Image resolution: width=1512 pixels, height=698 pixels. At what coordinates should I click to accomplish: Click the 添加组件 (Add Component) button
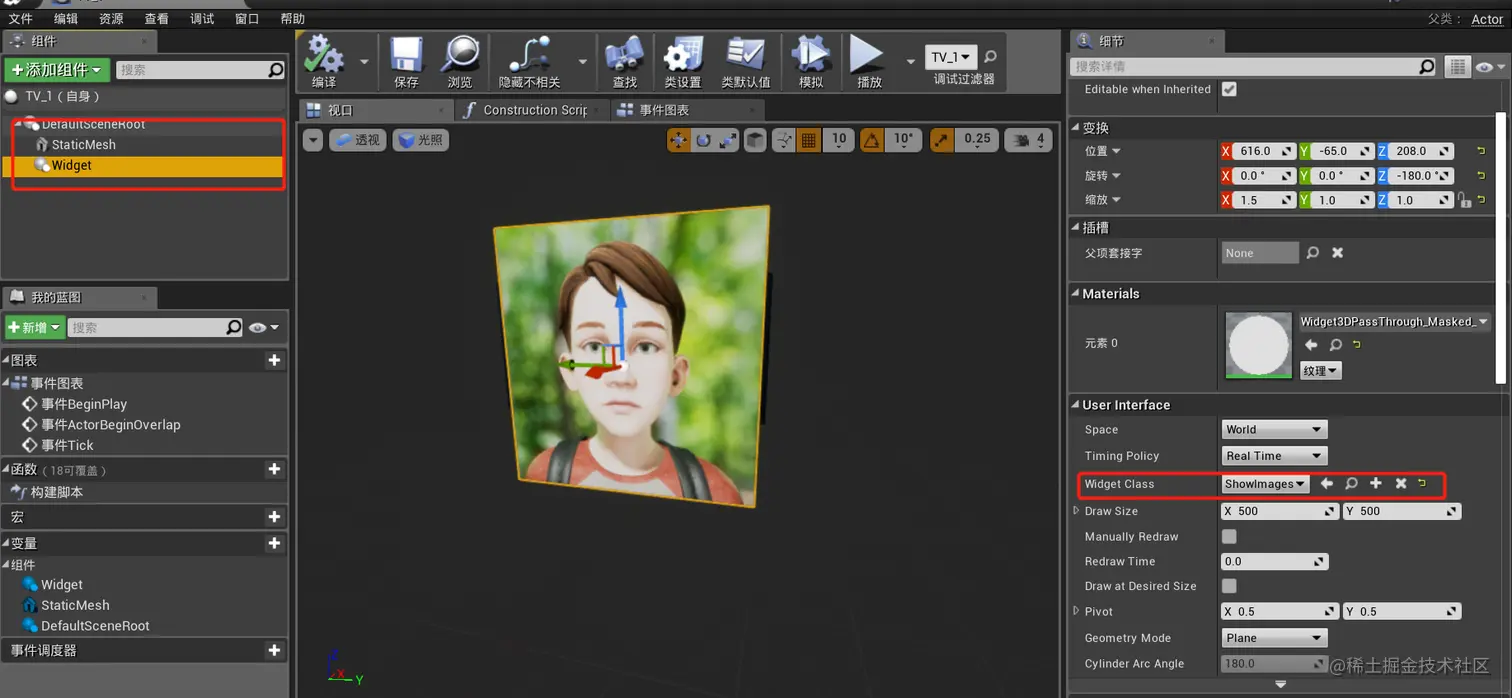(x=56, y=70)
